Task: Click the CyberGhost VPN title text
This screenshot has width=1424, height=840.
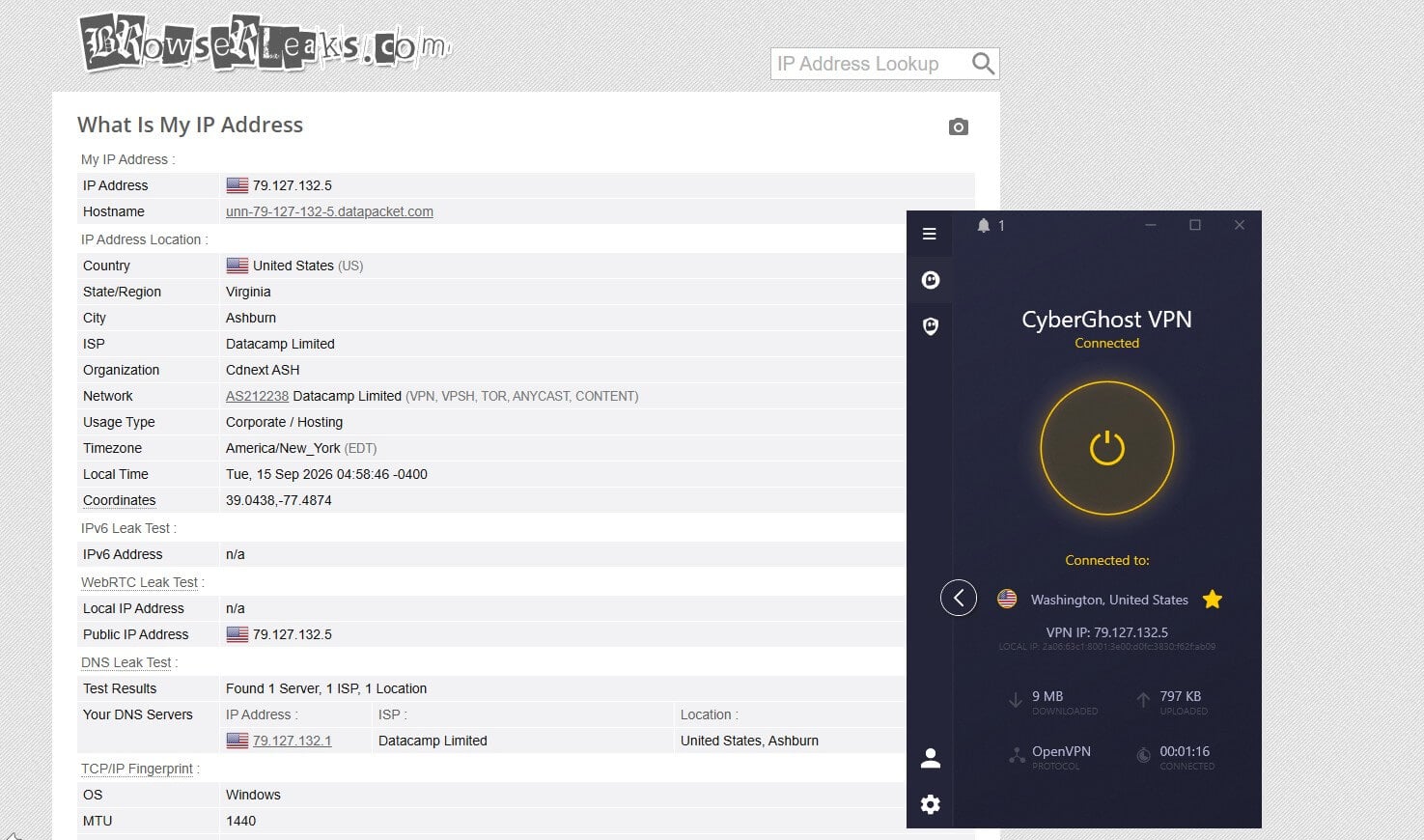Action: pos(1106,320)
